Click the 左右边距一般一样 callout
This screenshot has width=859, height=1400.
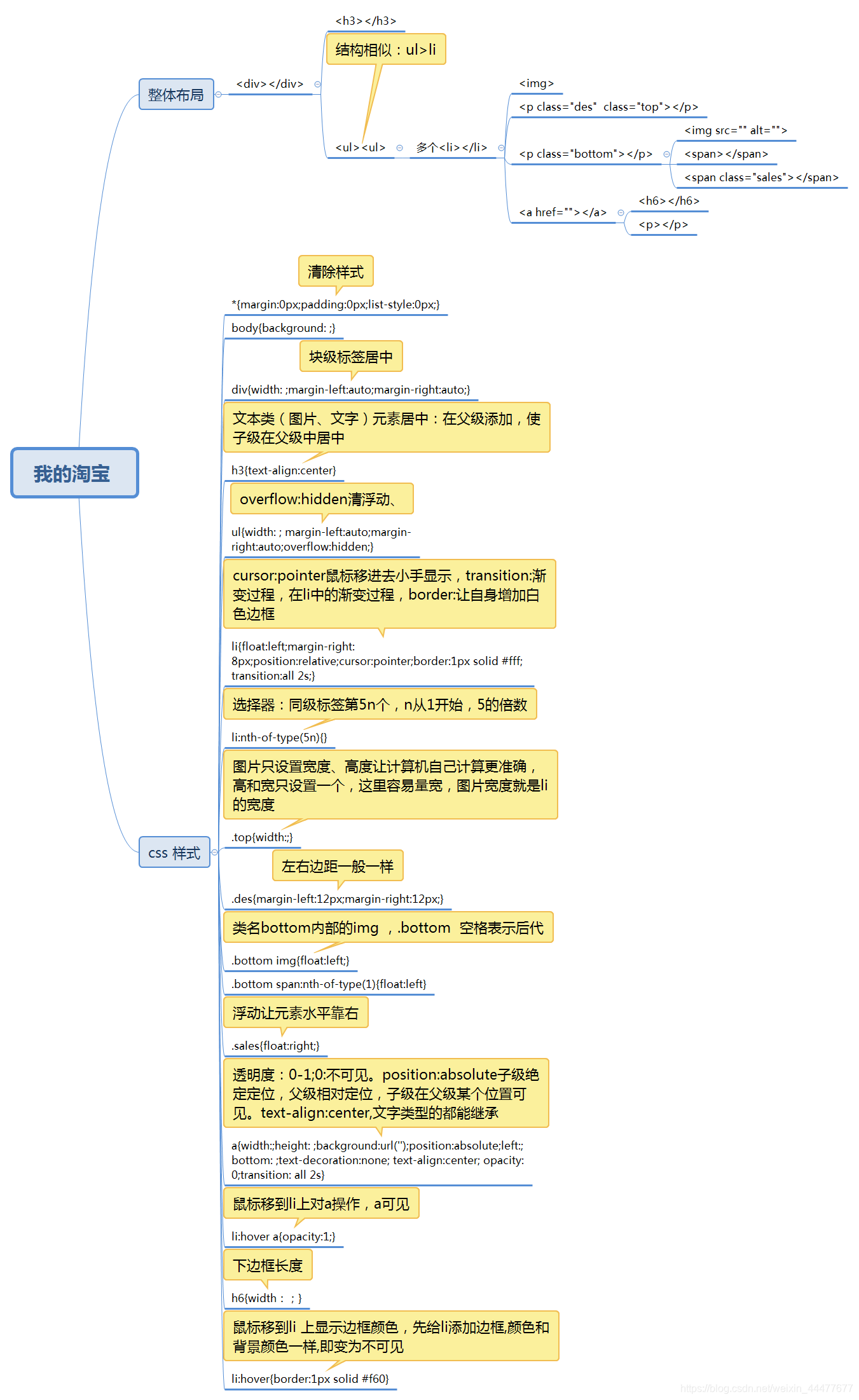[338, 866]
